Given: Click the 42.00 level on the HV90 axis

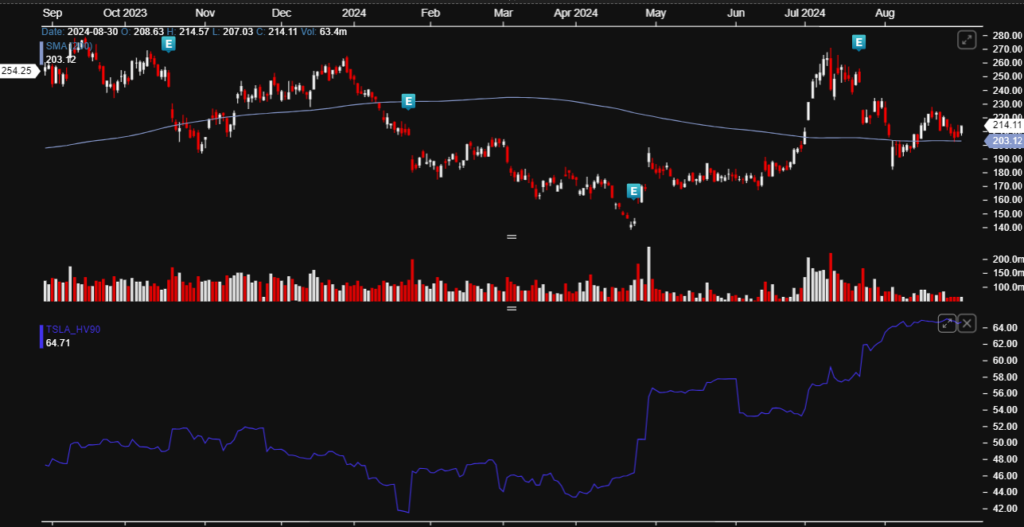Looking at the screenshot, I should [1006, 508].
